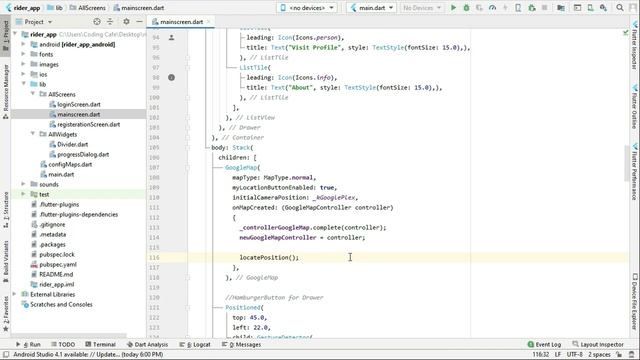The height and width of the screenshot is (360, 640).
Task: Click the LF line separator indicator
Action: 558,354
